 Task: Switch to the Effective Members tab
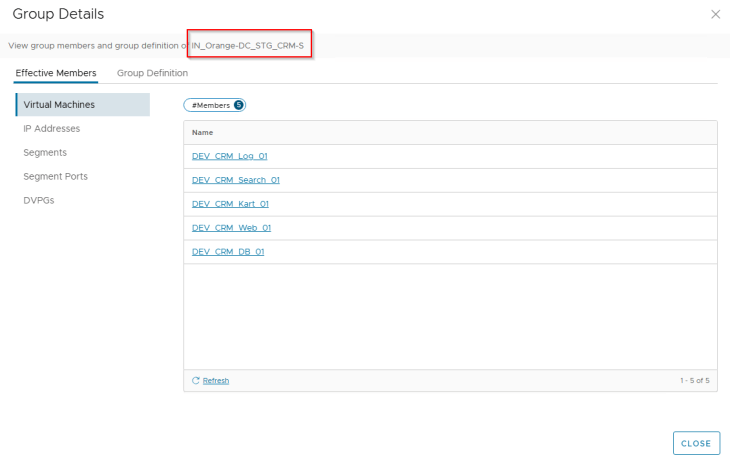(56, 73)
